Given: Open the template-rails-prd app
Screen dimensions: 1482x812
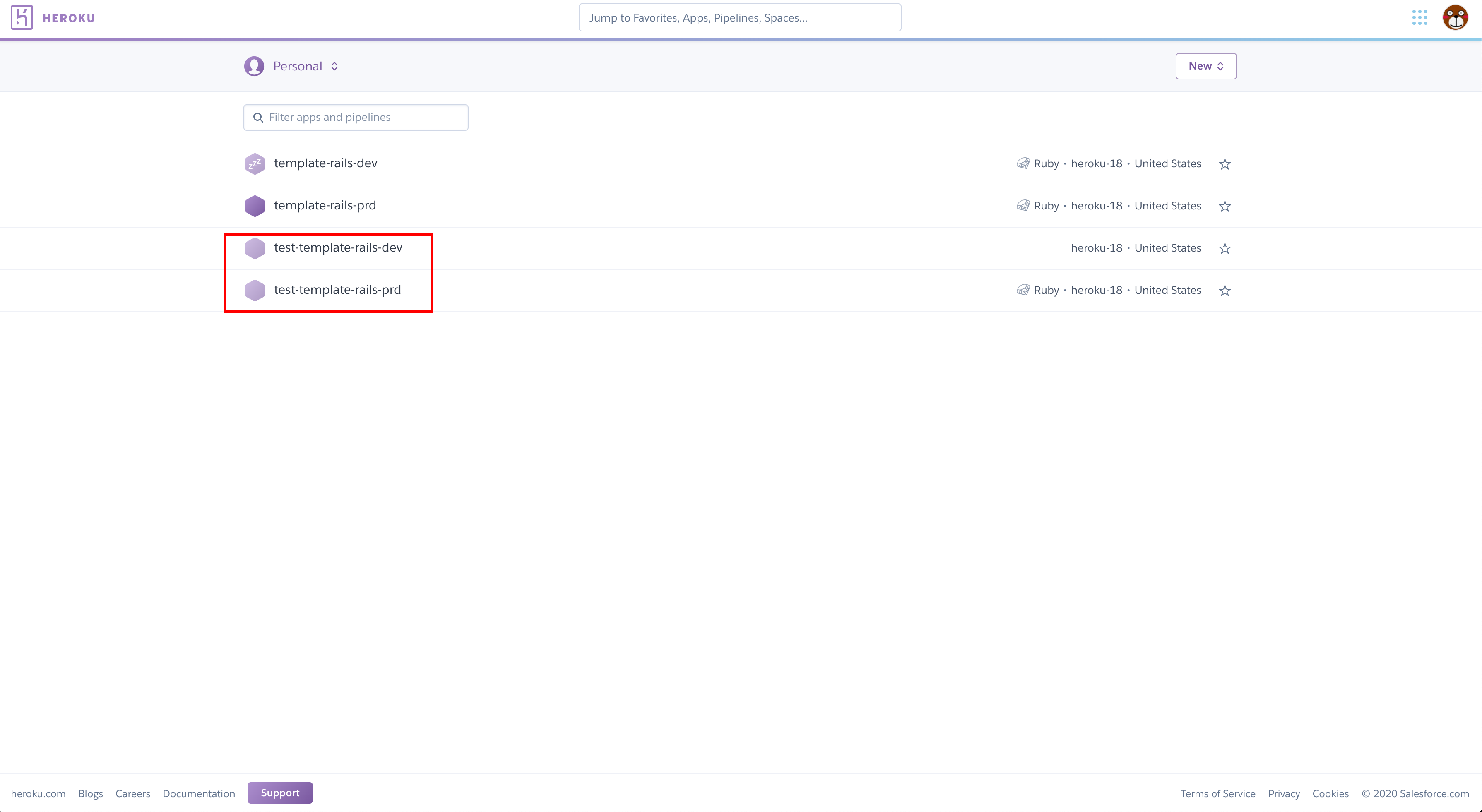Looking at the screenshot, I should (325, 205).
